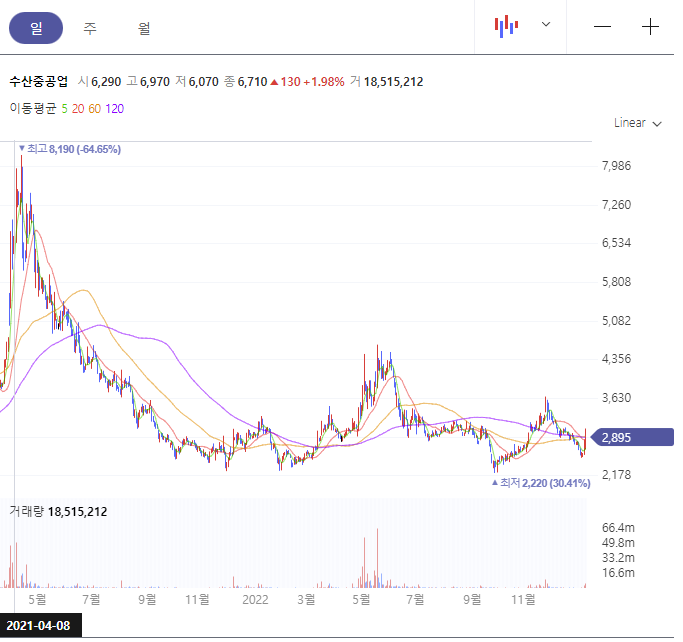Click the 이동평균 label
This screenshot has height=642, width=683.
33,108
